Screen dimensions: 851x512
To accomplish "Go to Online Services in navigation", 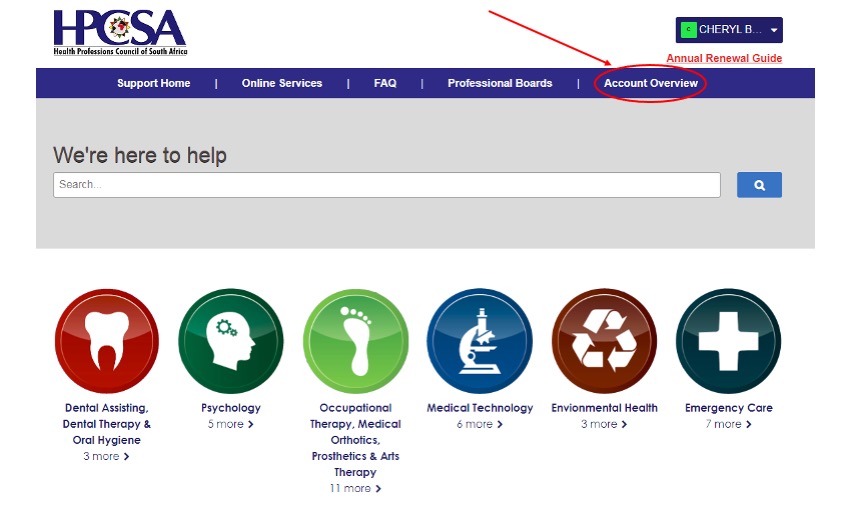I will pyautogui.click(x=282, y=83).
